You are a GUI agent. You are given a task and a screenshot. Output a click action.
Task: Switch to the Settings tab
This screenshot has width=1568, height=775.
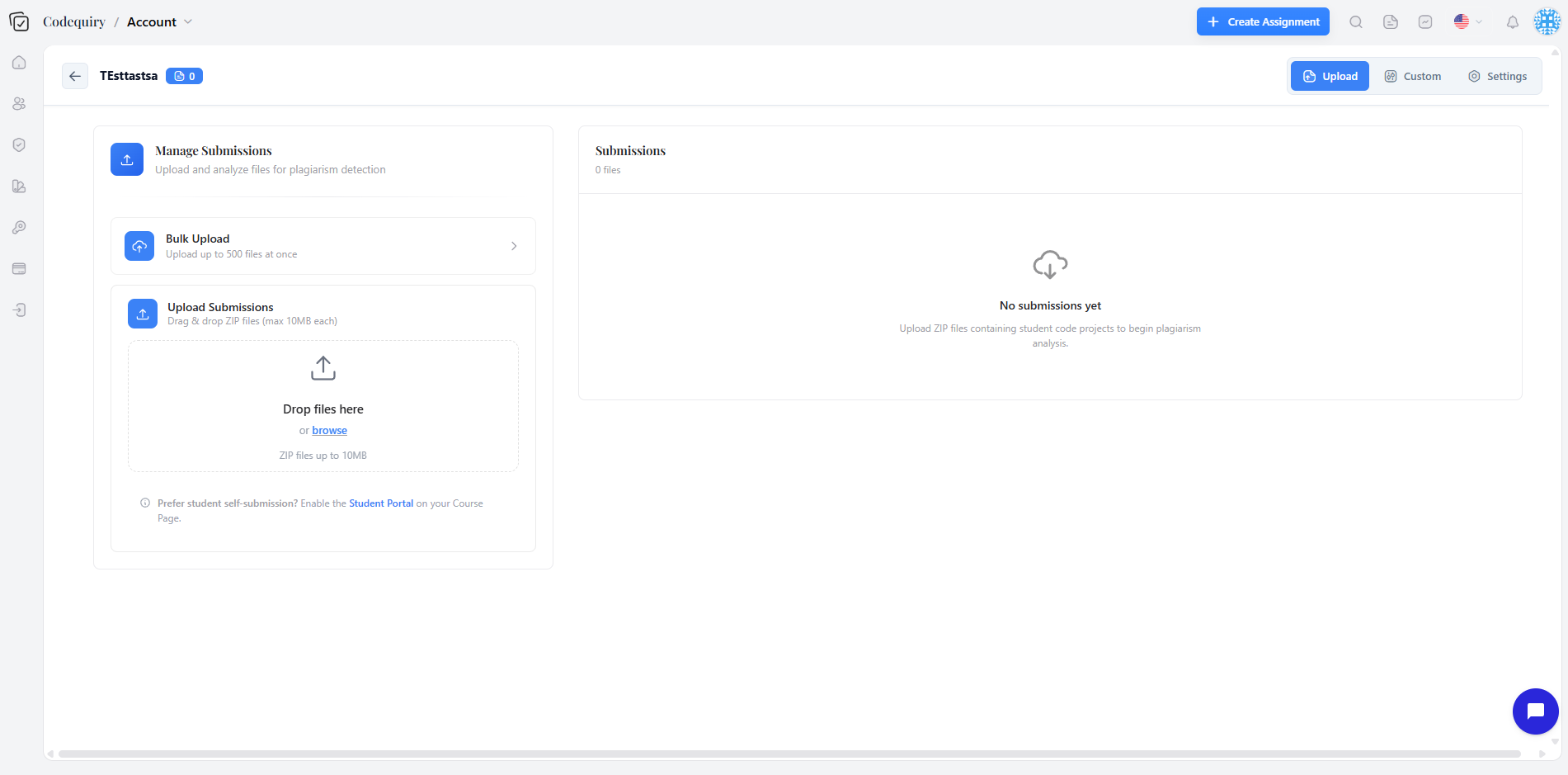[1498, 75]
